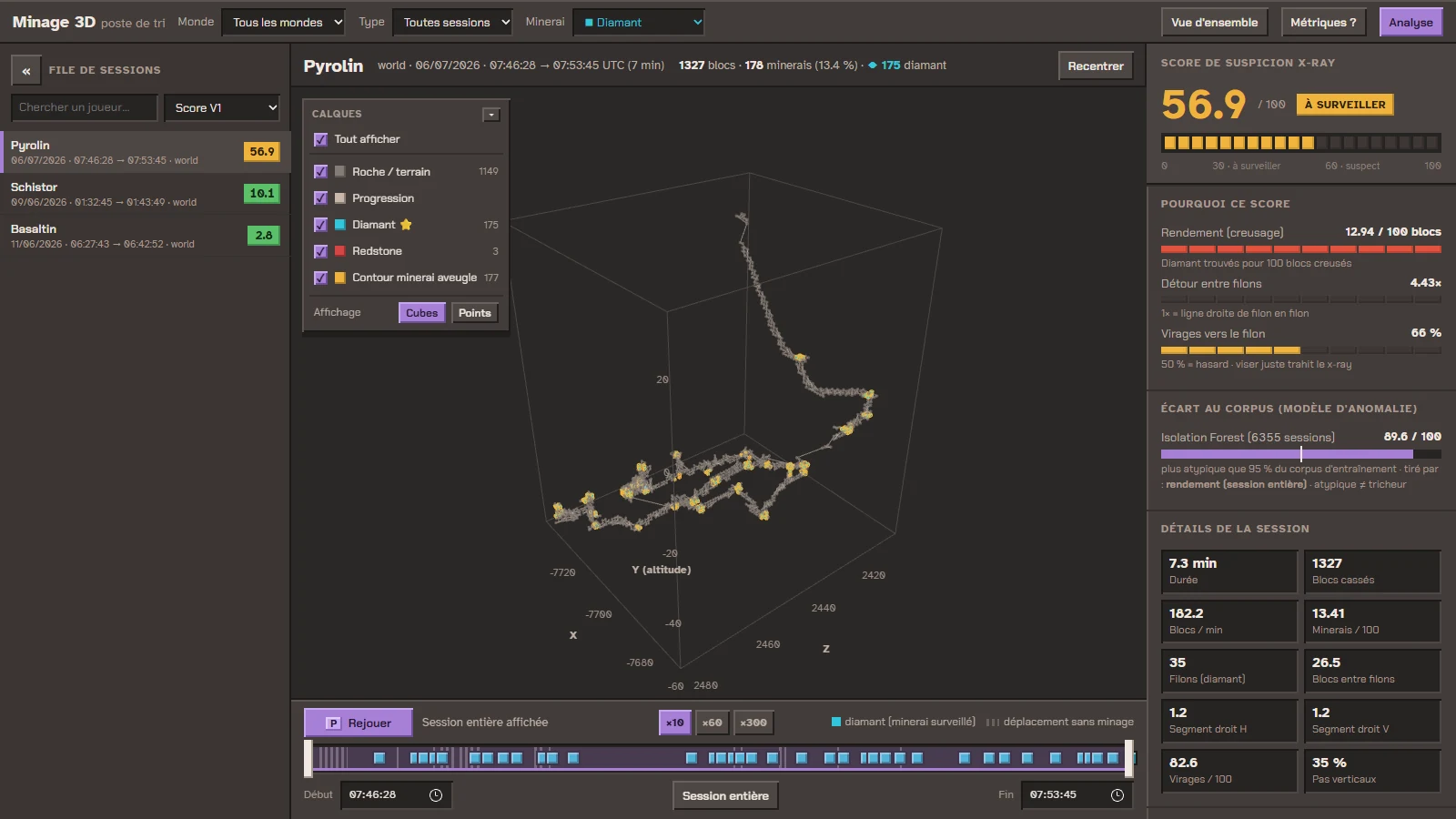Toggle the Progression layer checkbox
This screenshot has height=819, width=1456.
[x=320, y=198]
